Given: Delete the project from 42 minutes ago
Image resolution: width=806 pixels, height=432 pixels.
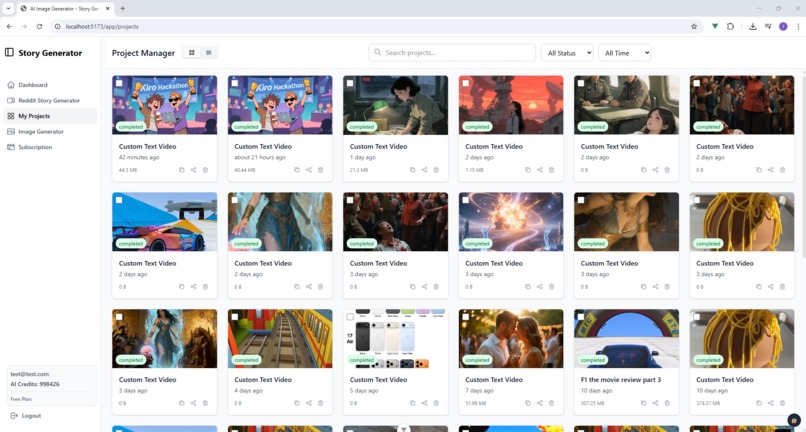Looking at the screenshot, I should coord(205,170).
